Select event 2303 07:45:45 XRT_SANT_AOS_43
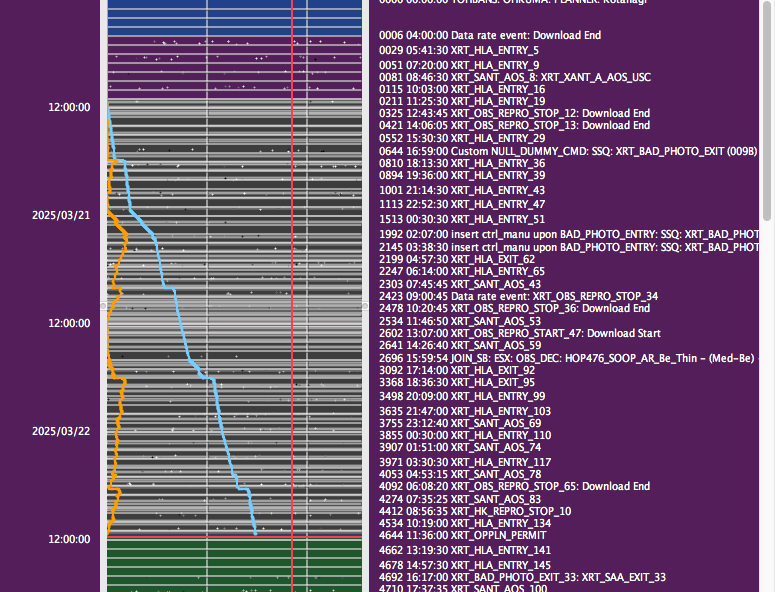This screenshot has height=592, width=775. point(460,285)
